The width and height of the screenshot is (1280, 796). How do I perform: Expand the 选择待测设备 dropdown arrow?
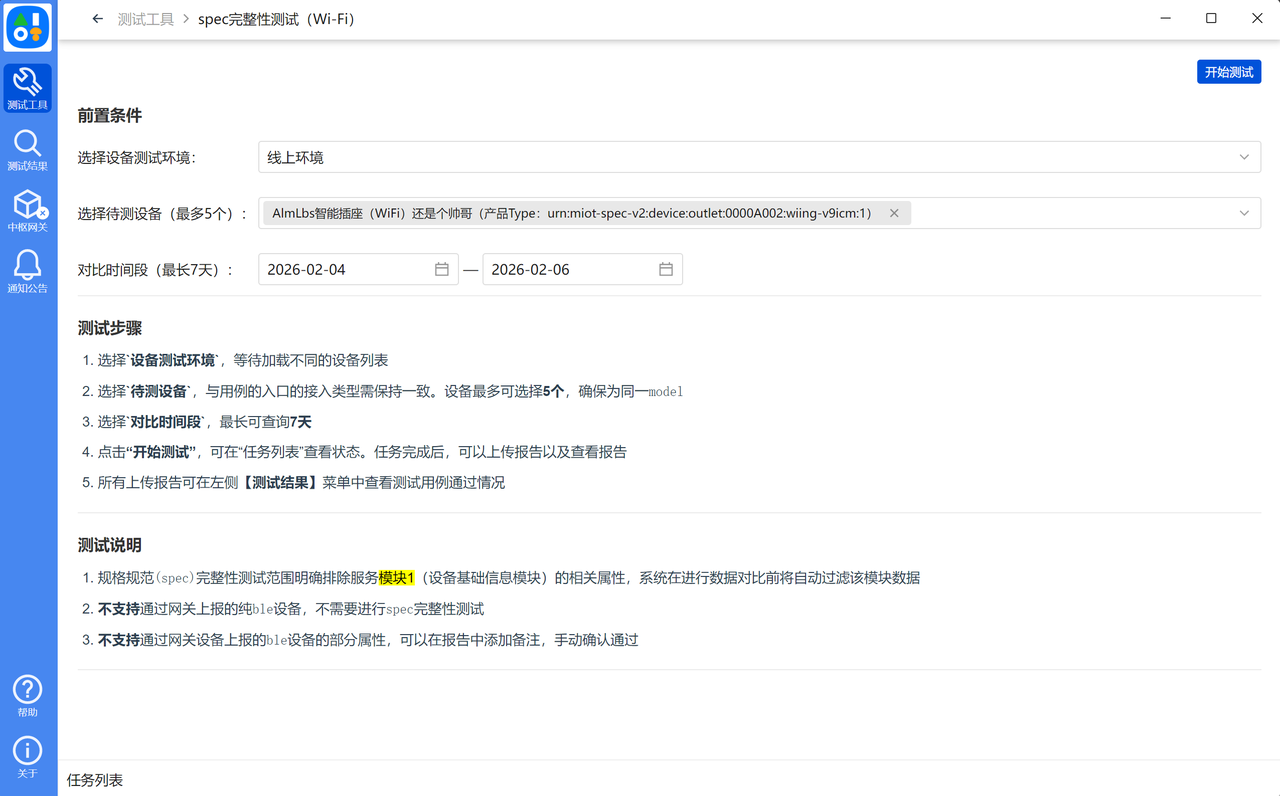(1244, 213)
